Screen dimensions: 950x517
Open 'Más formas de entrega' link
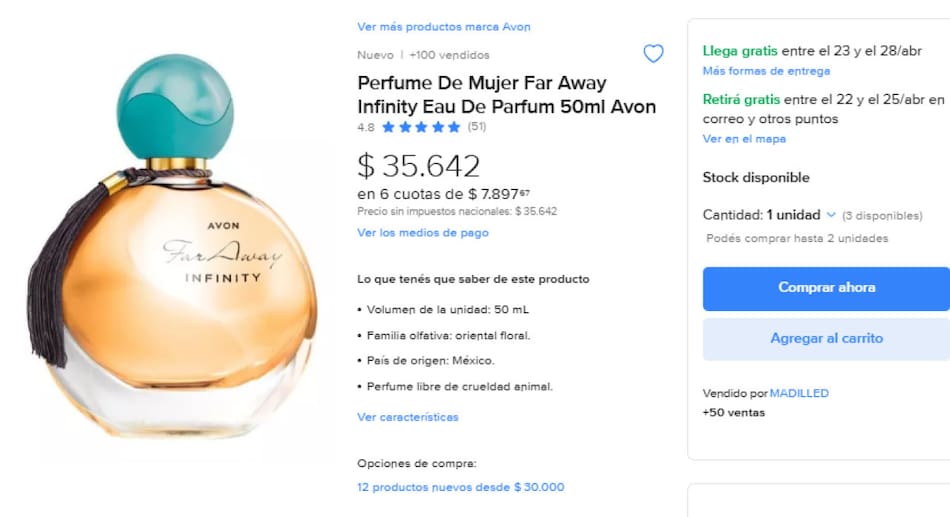click(x=766, y=71)
